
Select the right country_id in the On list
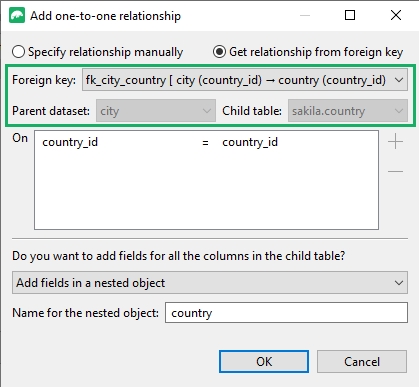(x=250, y=142)
